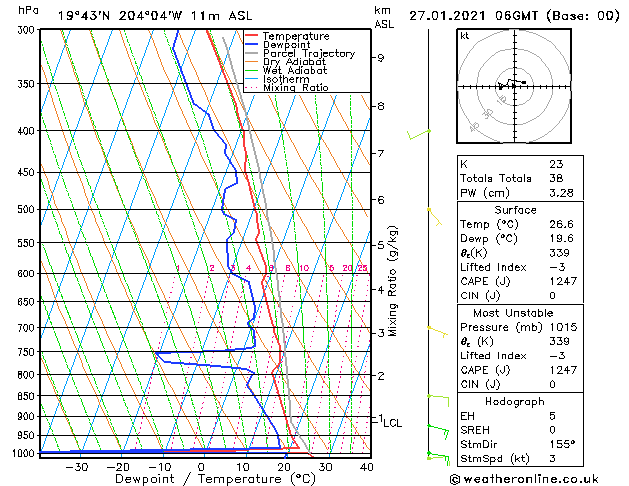The width and height of the screenshot is (629, 486).
Task: Click the wind barb at 400 hPa
Action: pos(419,135)
